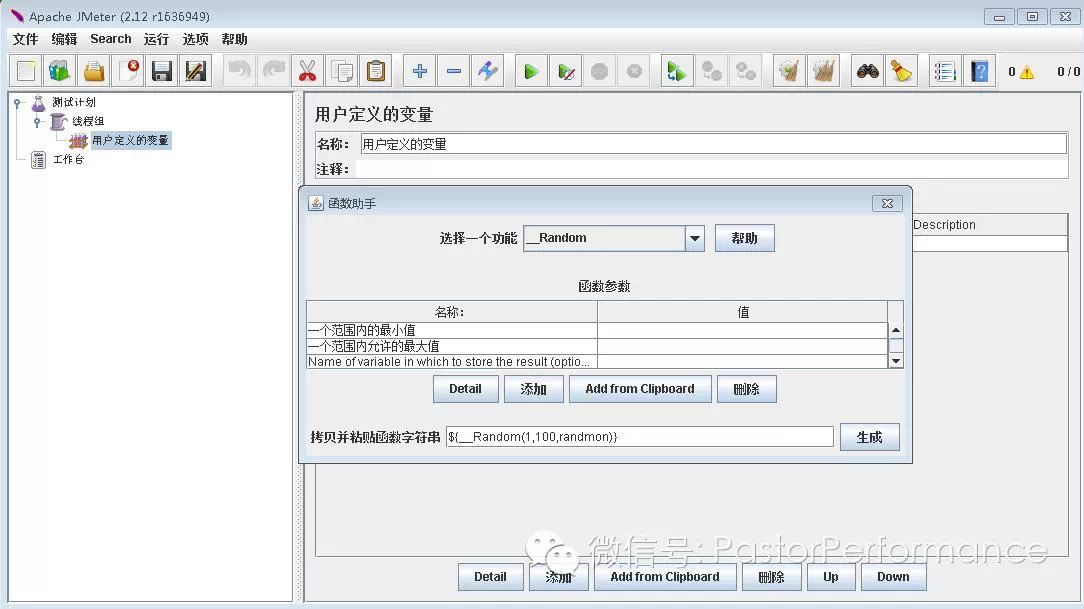1084x609 pixels.
Task: Click value cell for 一个范围内允许的最大值
Action: click(742, 346)
